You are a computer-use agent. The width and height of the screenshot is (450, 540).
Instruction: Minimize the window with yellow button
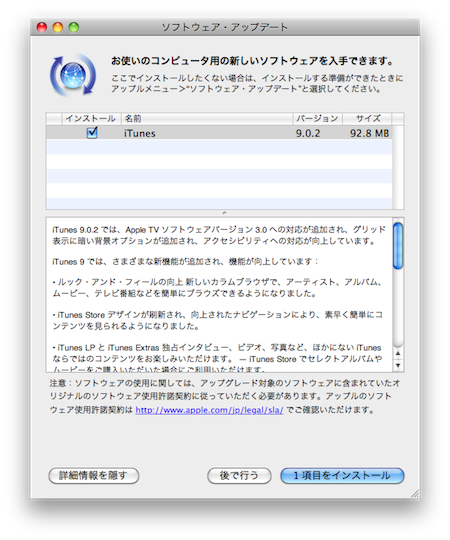(58, 27)
